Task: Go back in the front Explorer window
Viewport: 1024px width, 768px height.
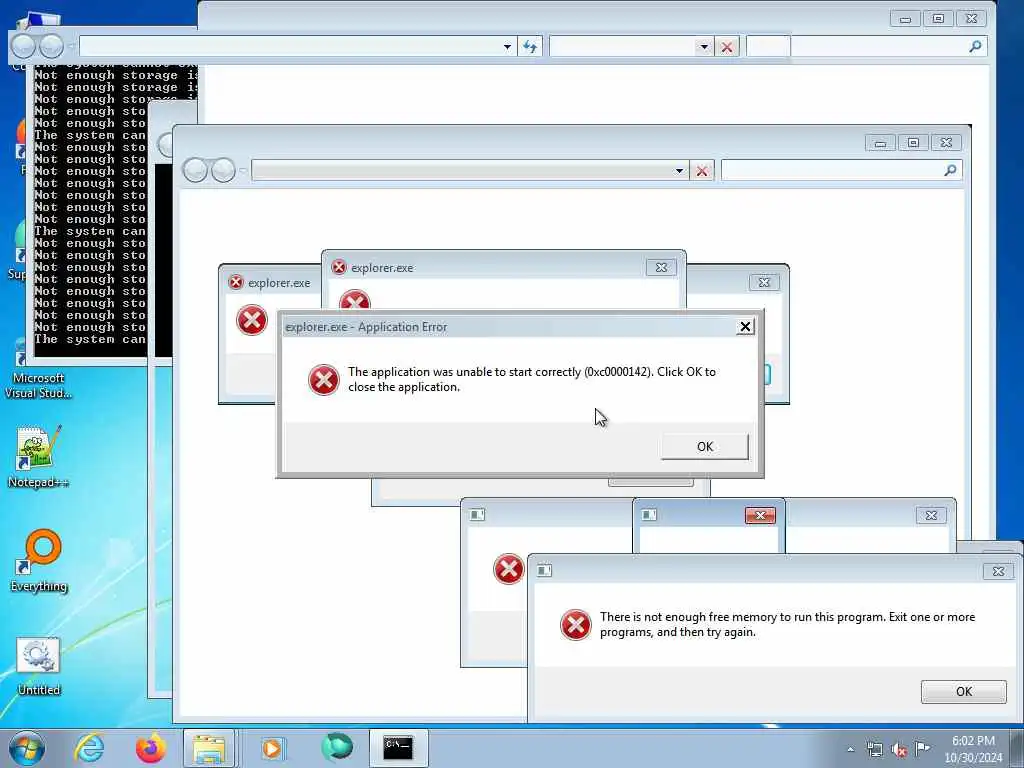Action: pos(195,170)
